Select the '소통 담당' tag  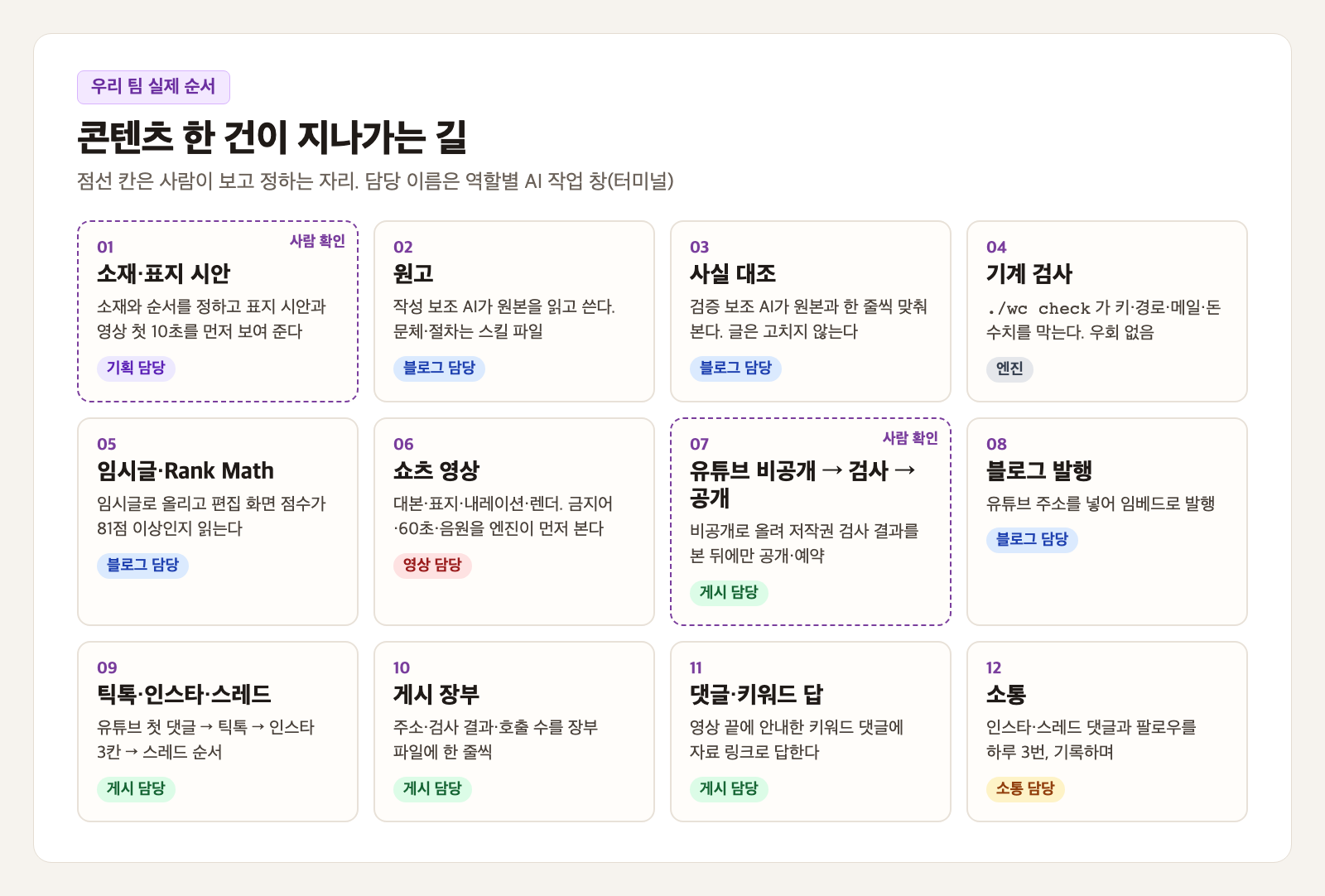1025,788
